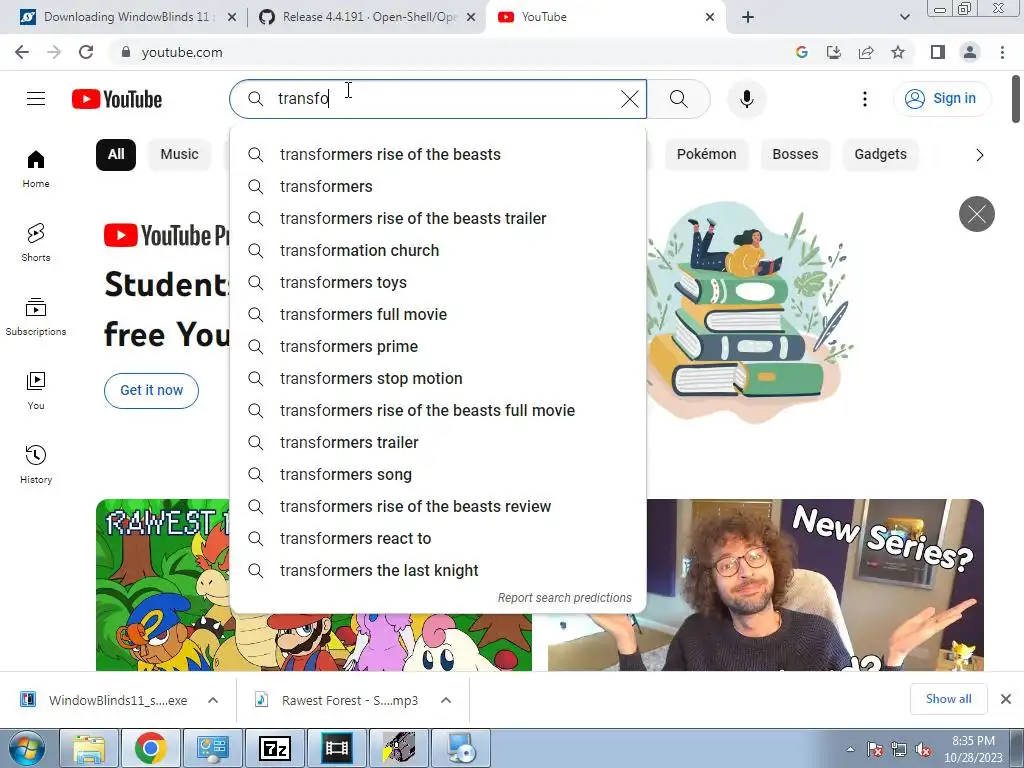Show hidden tray icons arrow
This screenshot has width=1024, height=768.
coord(850,750)
